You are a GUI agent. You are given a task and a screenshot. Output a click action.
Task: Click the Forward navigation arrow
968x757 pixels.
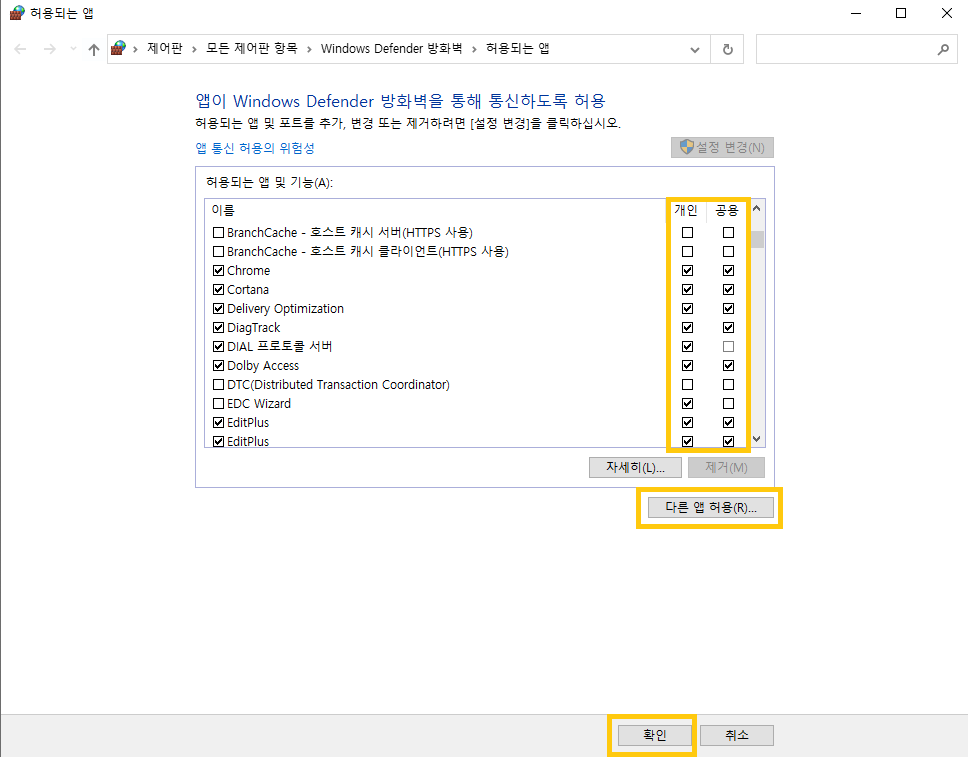[x=50, y=49]
